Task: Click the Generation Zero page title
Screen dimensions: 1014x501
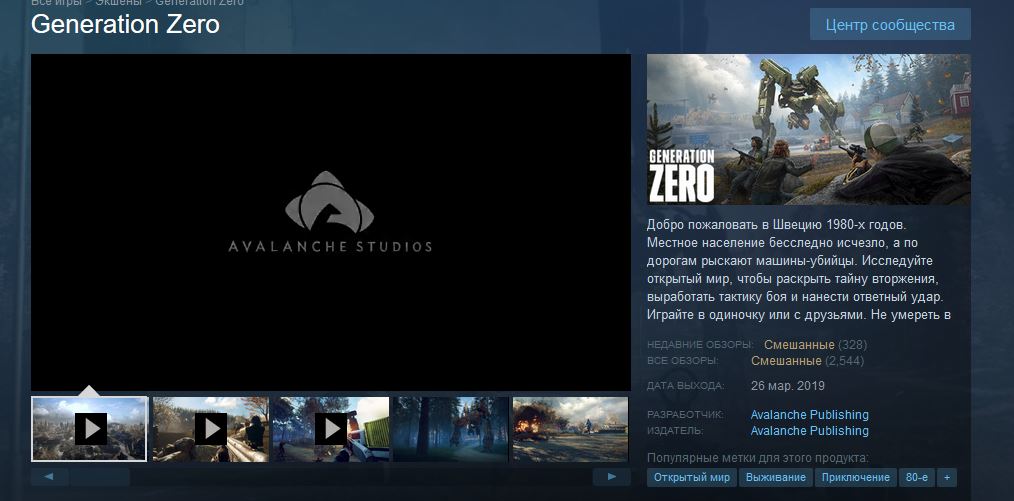Action: [125, 25]
